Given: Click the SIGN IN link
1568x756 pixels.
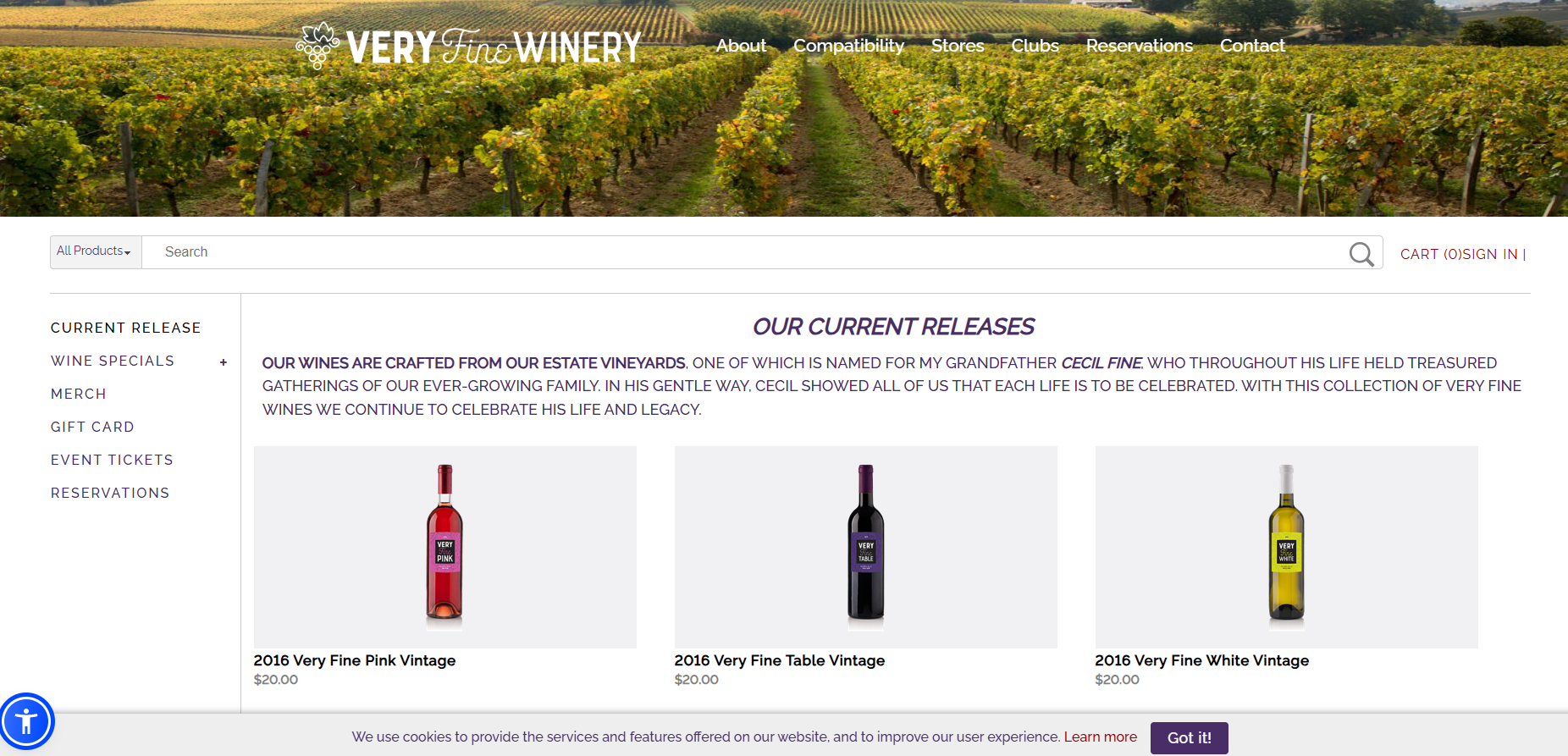Looking at the screenshot, I should tap(1490, 254).
